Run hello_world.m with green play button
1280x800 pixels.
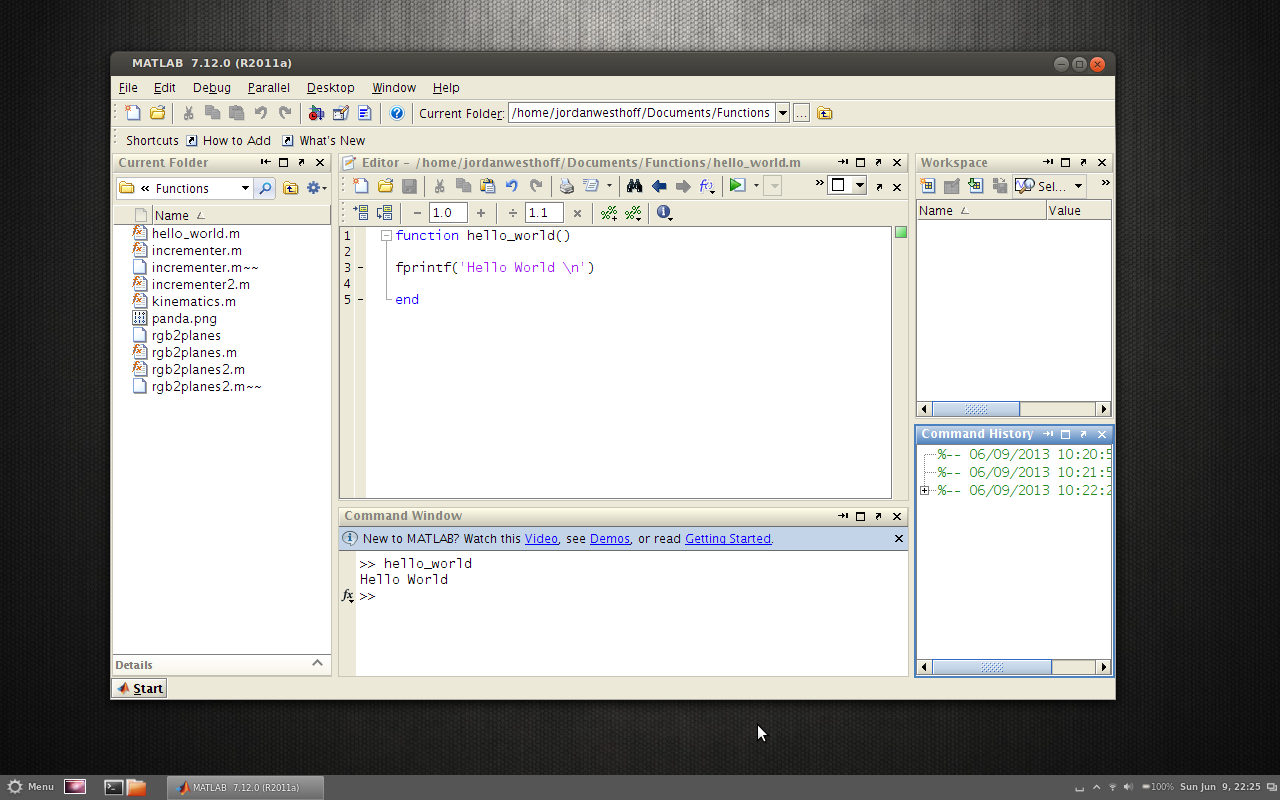(737, 186)
